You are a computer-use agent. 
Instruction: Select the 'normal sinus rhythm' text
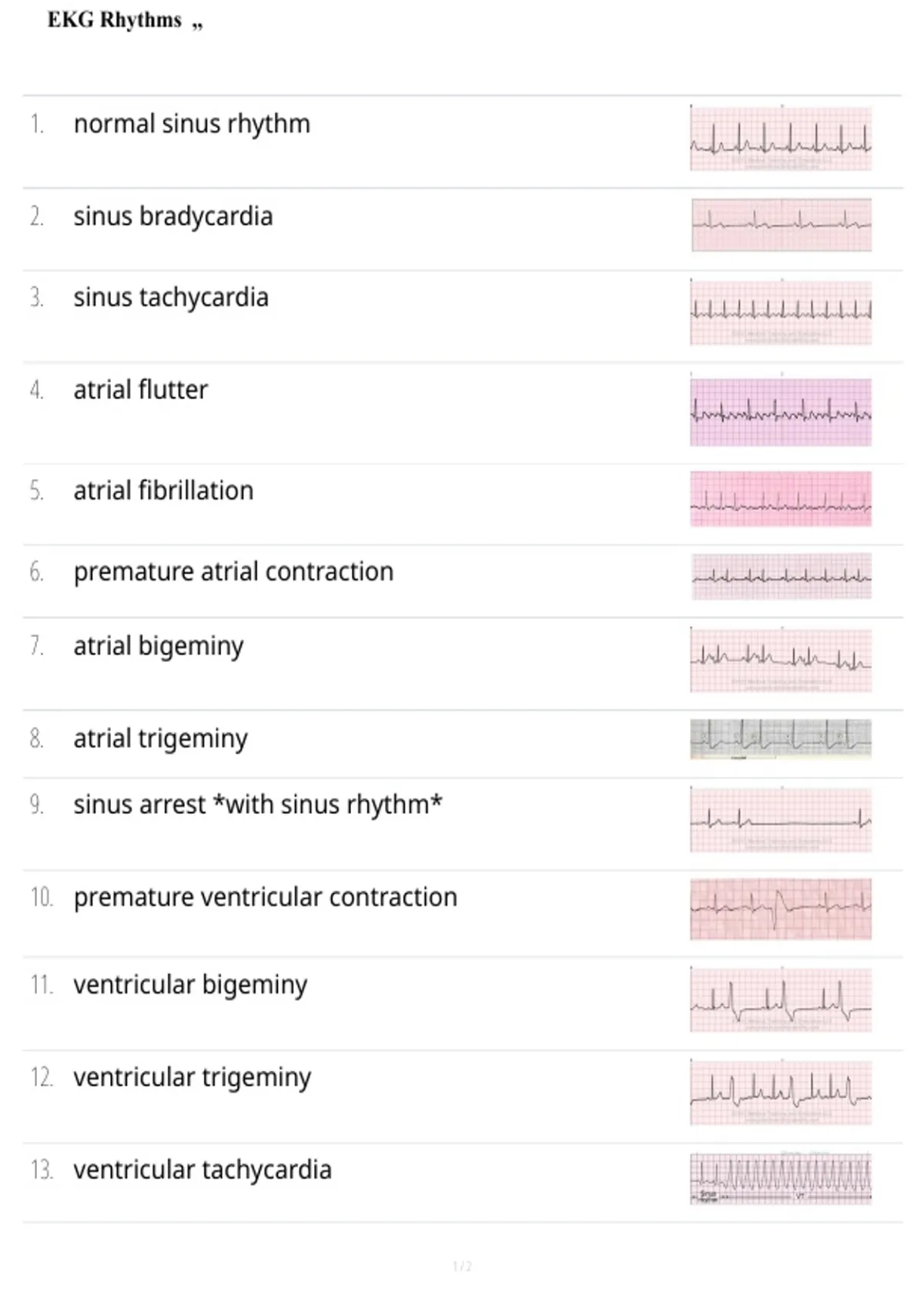[192, 124]
